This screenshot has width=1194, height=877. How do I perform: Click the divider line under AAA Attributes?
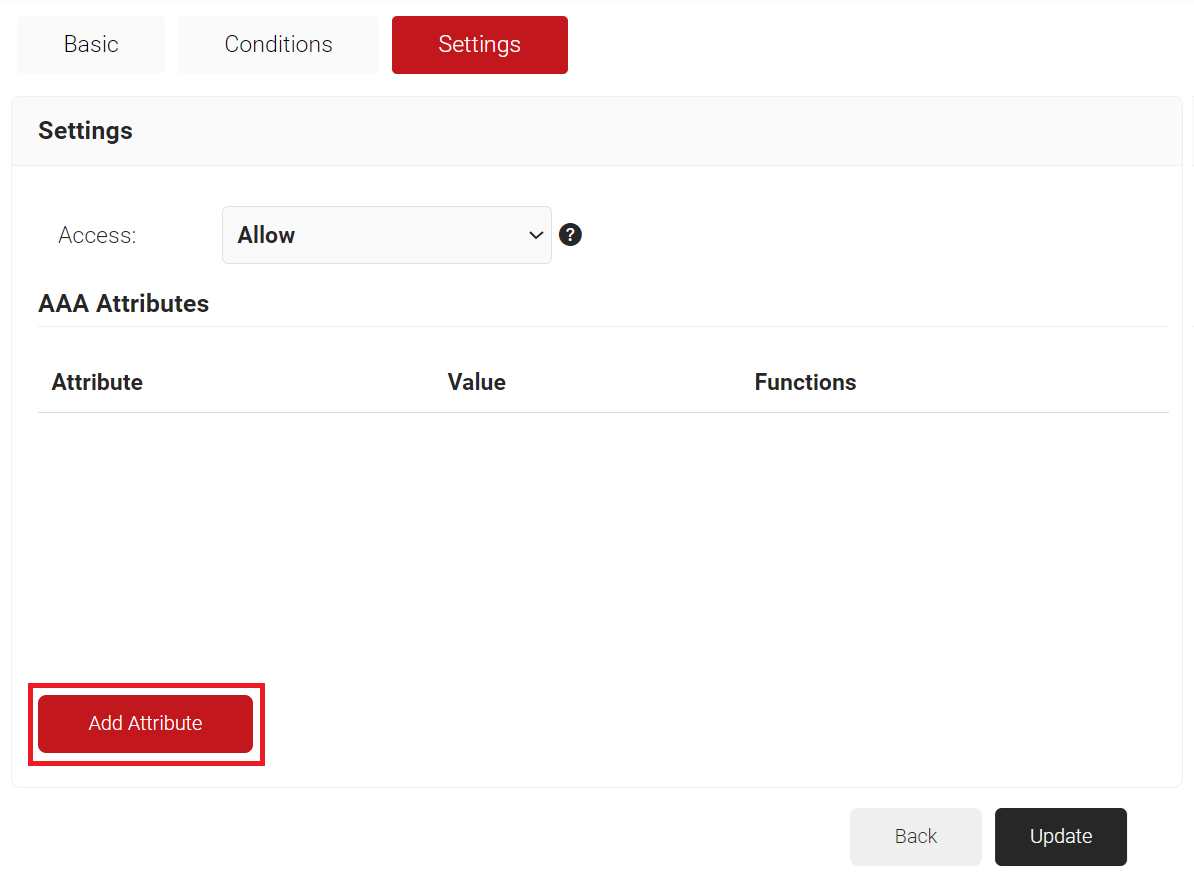600,326
